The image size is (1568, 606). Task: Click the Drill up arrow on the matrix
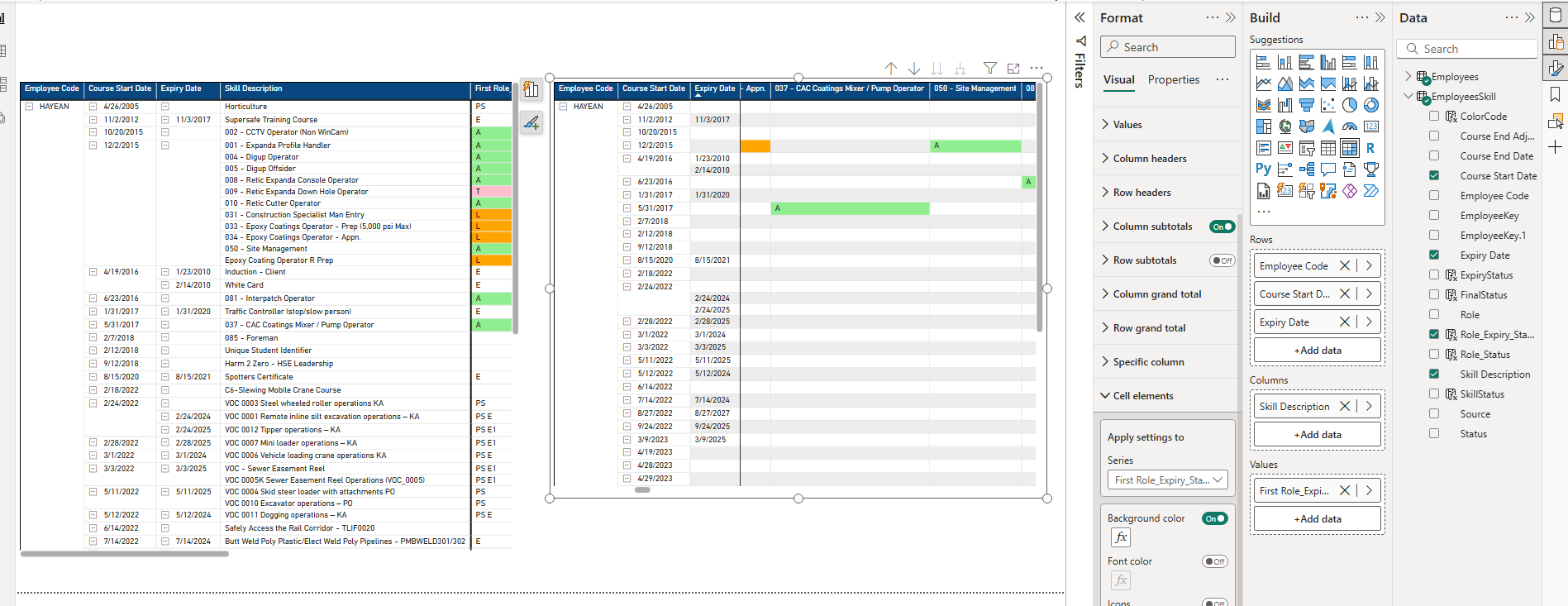click(x=891, y=69)
